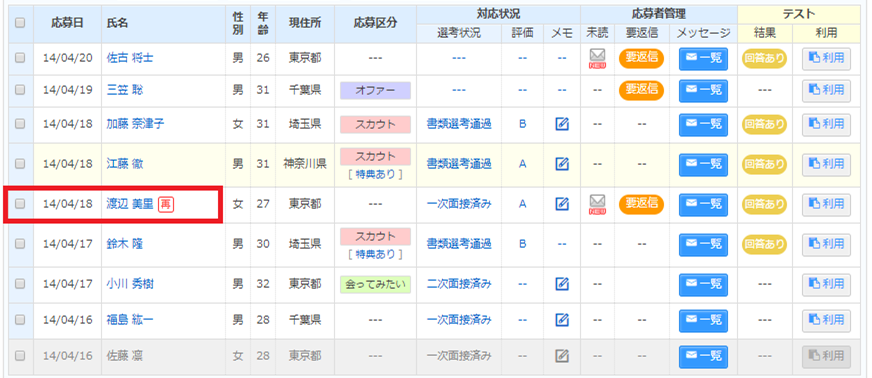
Task: Open applicant name link 佐古 将士
Action: [130, 58]
